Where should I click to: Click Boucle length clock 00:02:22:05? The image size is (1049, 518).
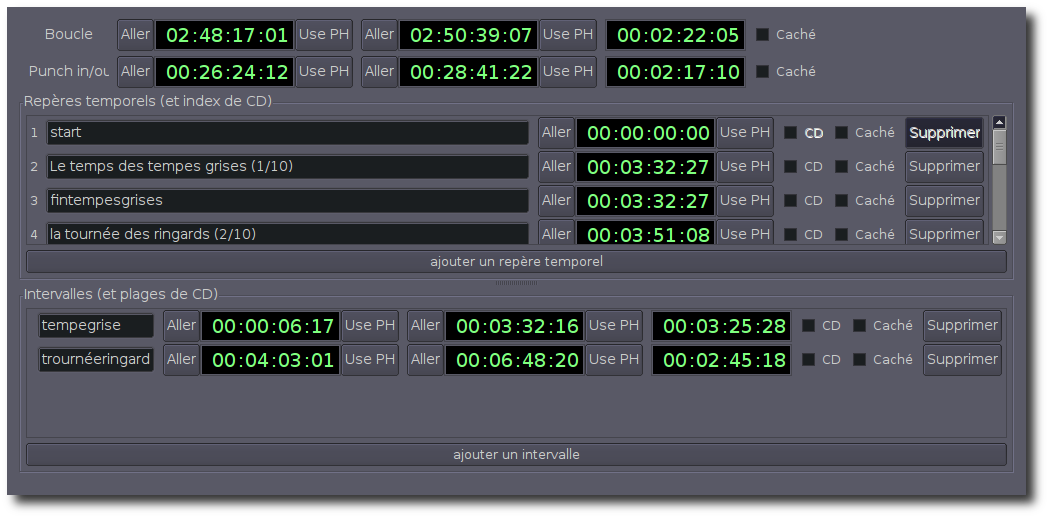click(675, 35)
